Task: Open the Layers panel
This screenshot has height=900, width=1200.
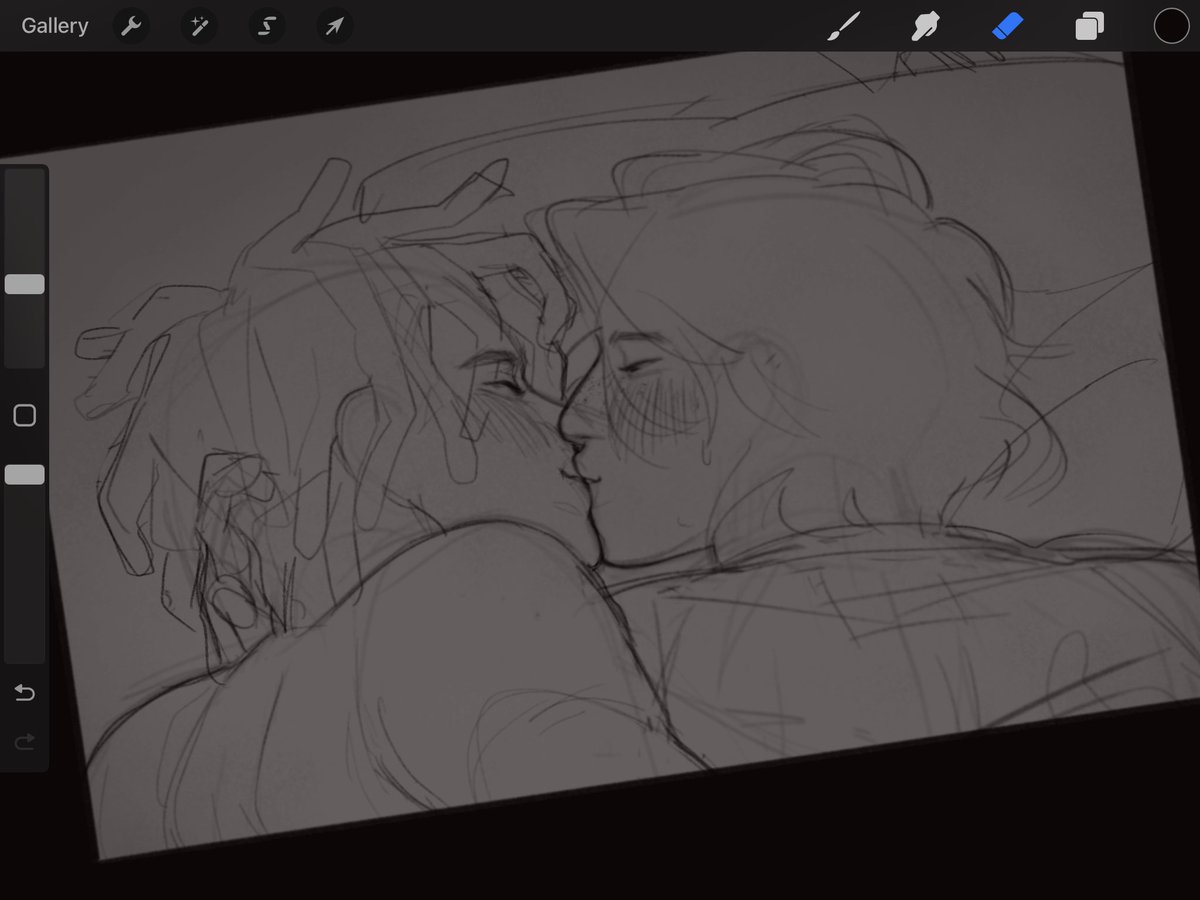Action: coord(1089,26)
